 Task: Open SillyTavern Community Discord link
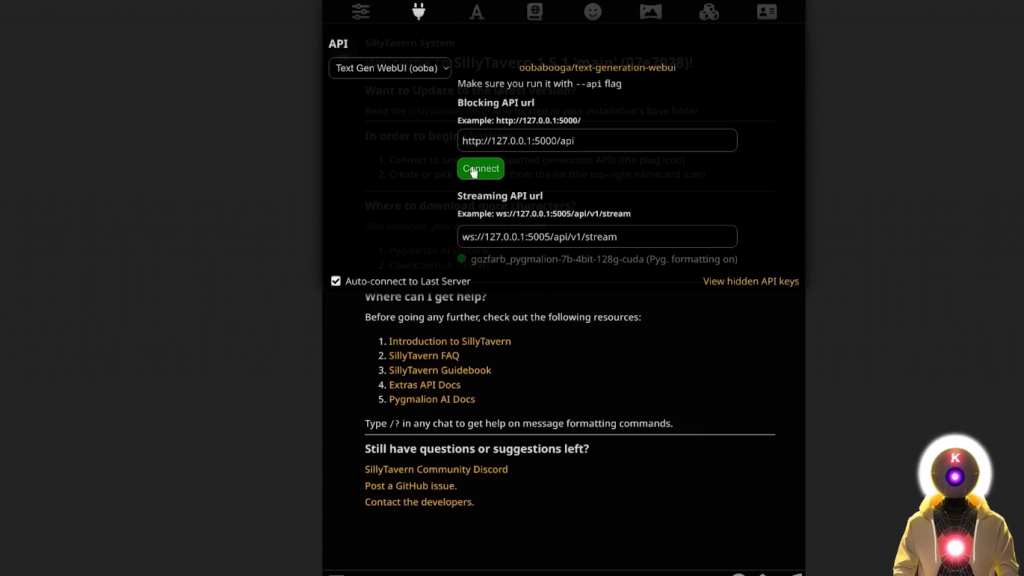tap(436, 469)
